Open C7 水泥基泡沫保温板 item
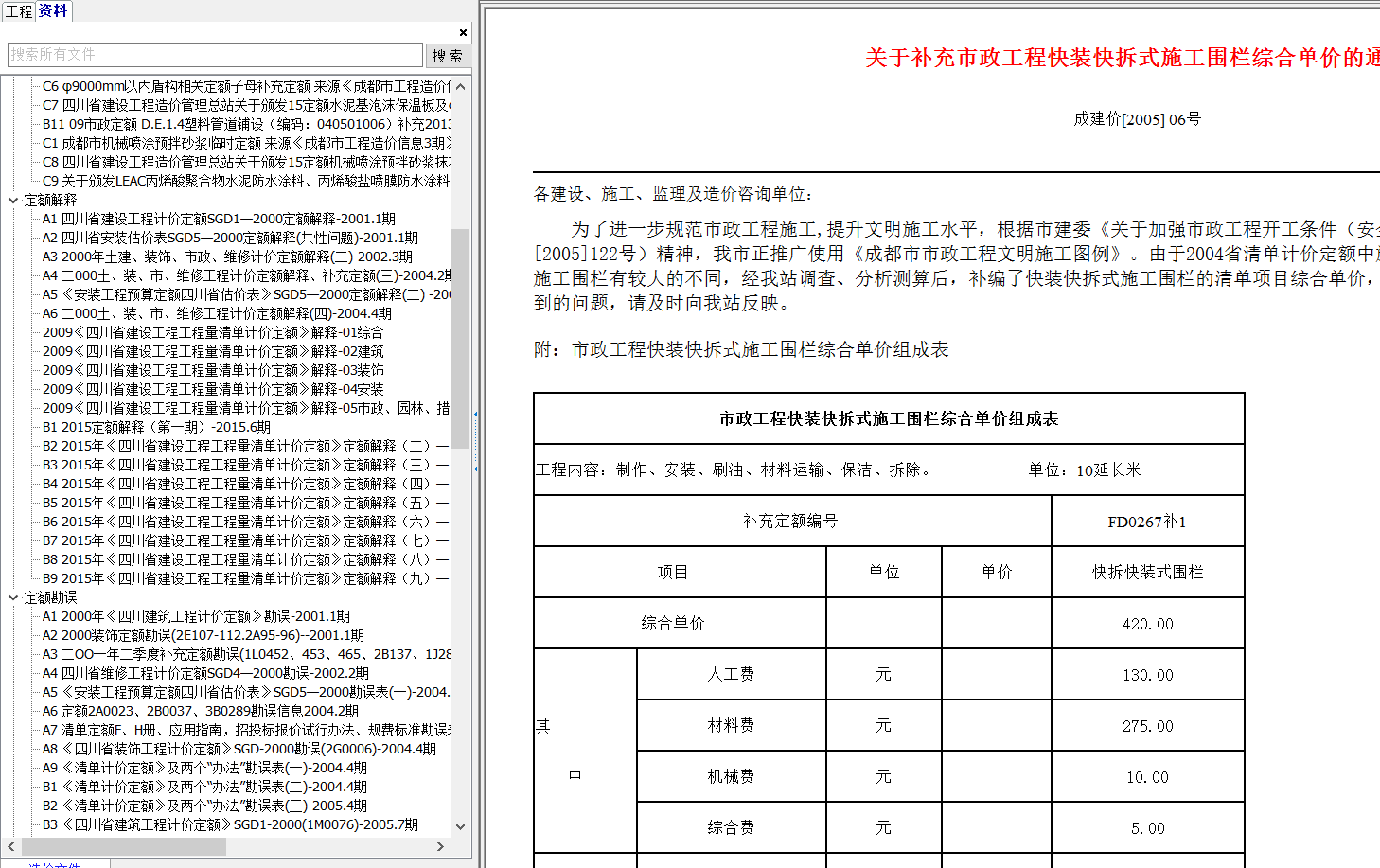Screen dimensions: 1380x868 point(246,105)
